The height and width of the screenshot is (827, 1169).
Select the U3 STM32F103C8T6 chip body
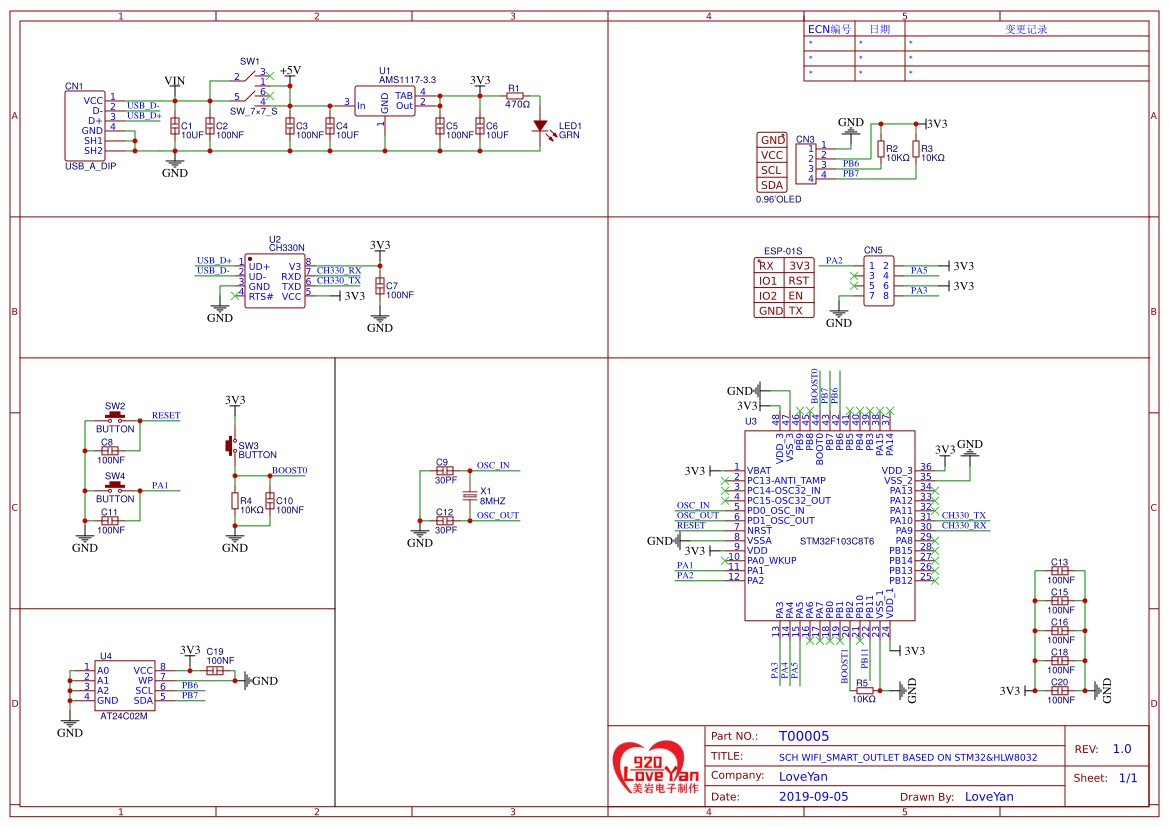[x=830, y=525]
